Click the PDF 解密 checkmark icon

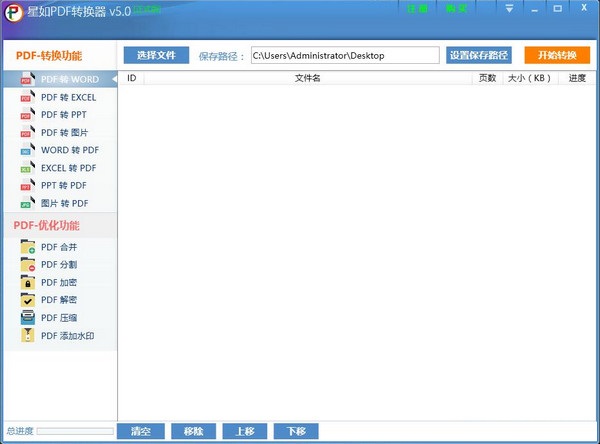click(x=28, y=300)
